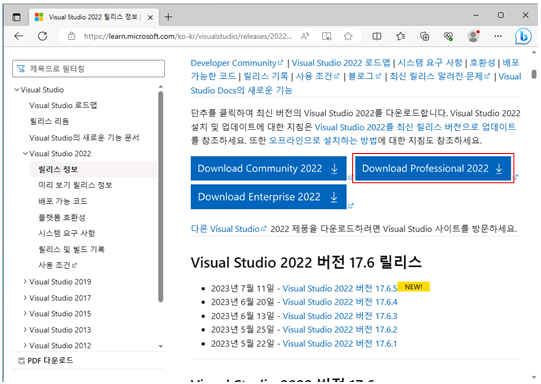Select 미리 보기 릴리스 정보 item
The image size is (541, 384).
pos(75,185)
